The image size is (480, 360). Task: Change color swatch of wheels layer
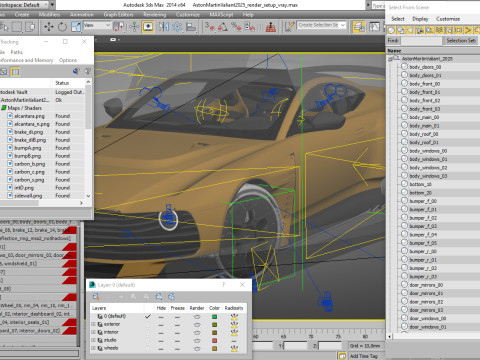(x=214, y=348)
